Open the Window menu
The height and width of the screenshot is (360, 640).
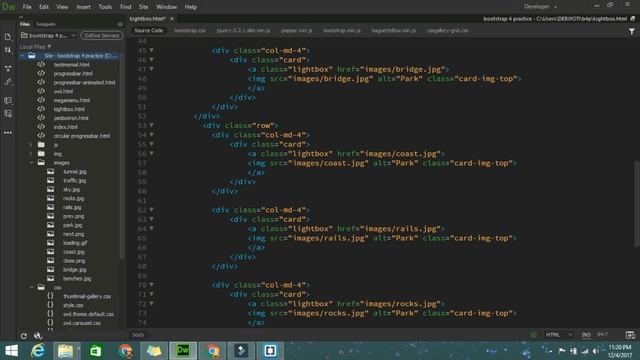point(167,7)
